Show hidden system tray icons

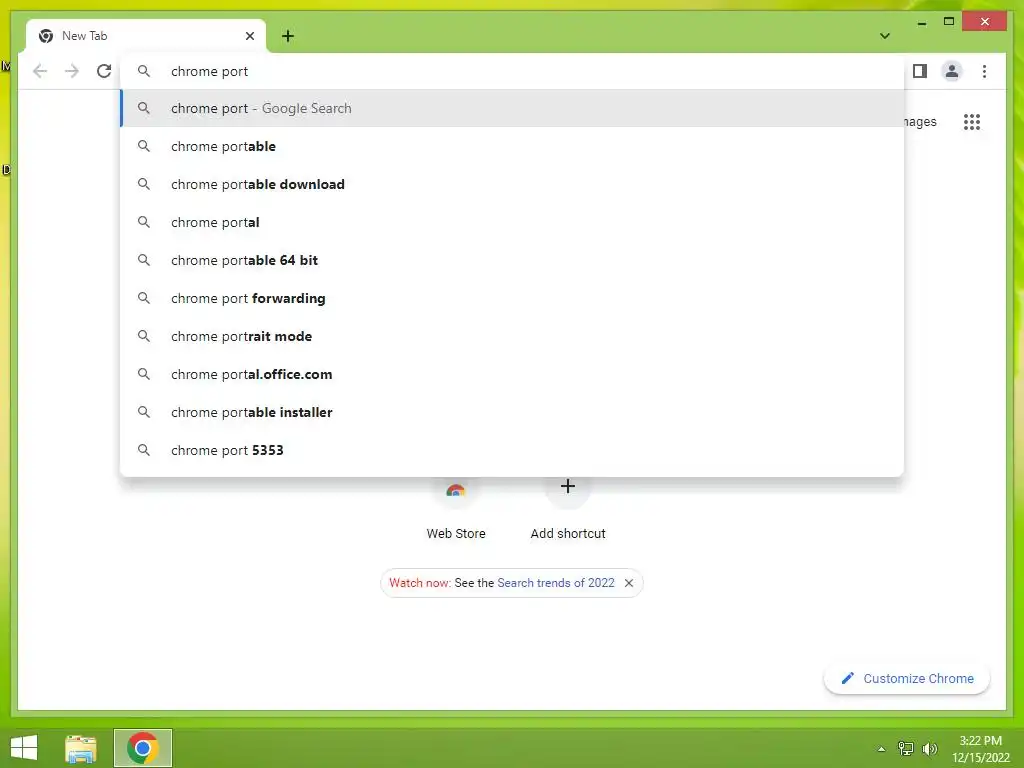882,749
